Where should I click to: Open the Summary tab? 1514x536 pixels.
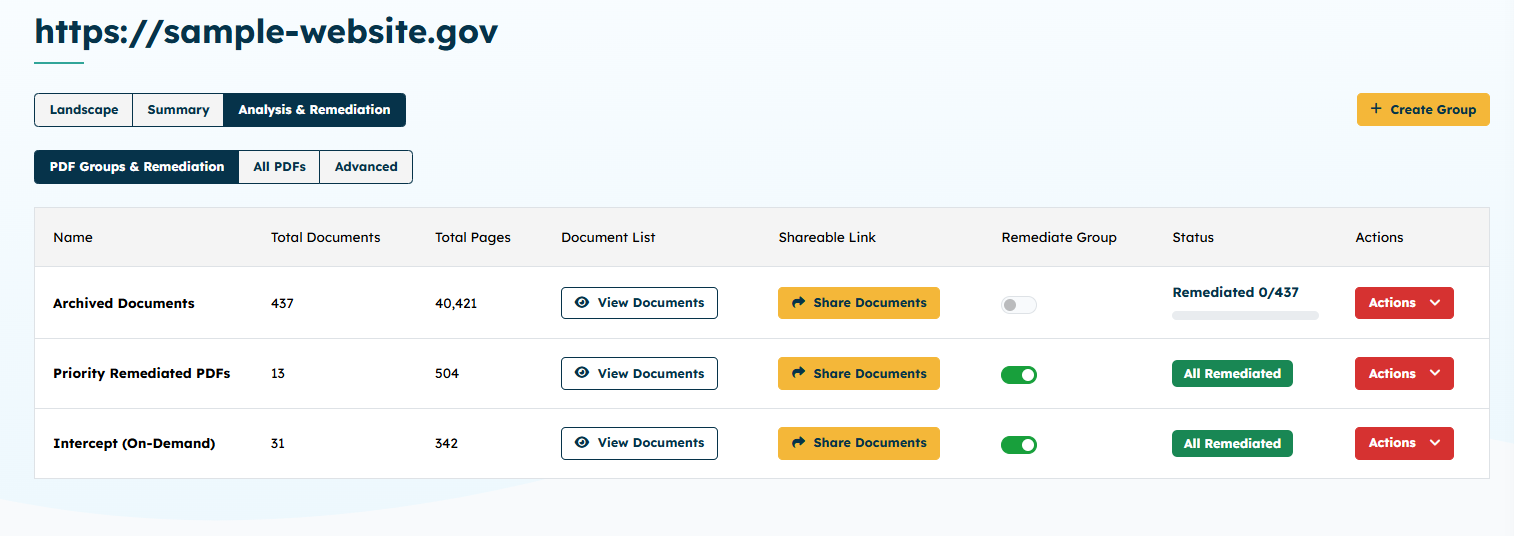pos(178,110)
